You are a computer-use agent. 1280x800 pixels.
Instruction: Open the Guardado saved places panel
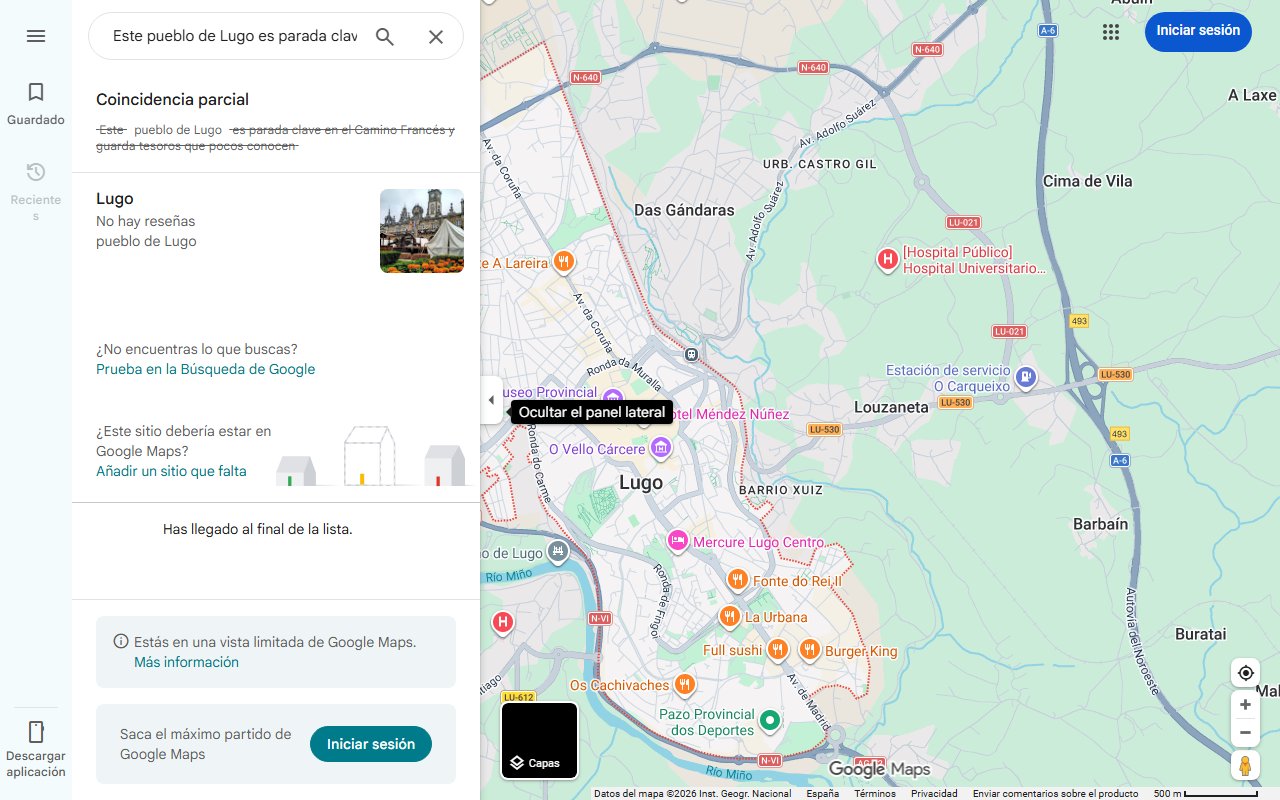point(36,103)
